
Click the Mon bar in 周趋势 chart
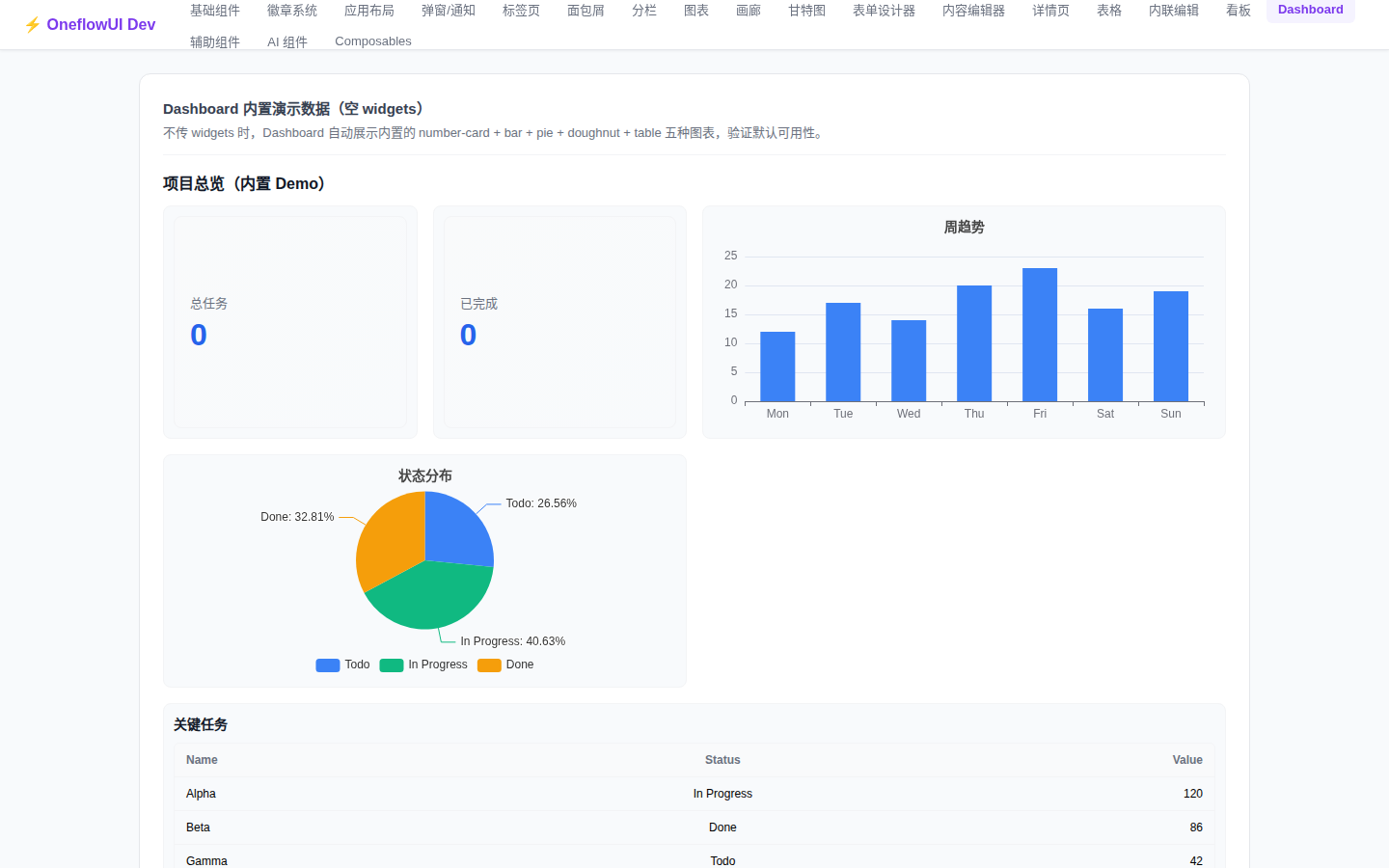[x=777, y=366]
